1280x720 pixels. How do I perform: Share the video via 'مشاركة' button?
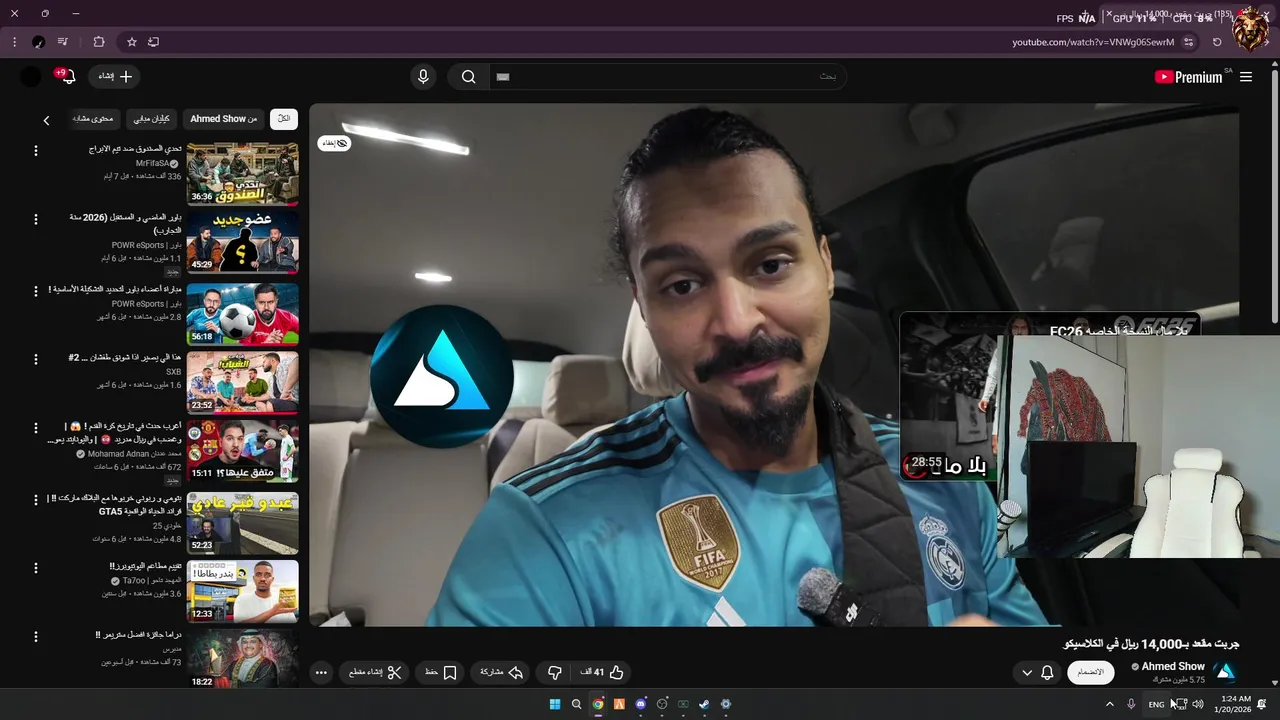[502, 673]
